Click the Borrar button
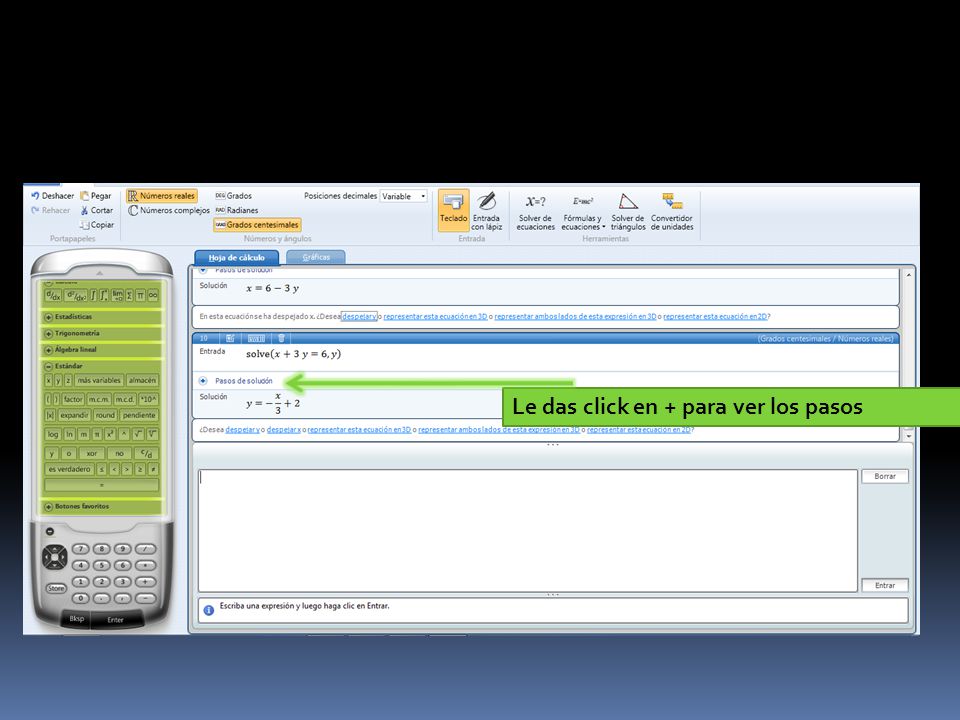 pyautogui.click(x=885, y=476)
